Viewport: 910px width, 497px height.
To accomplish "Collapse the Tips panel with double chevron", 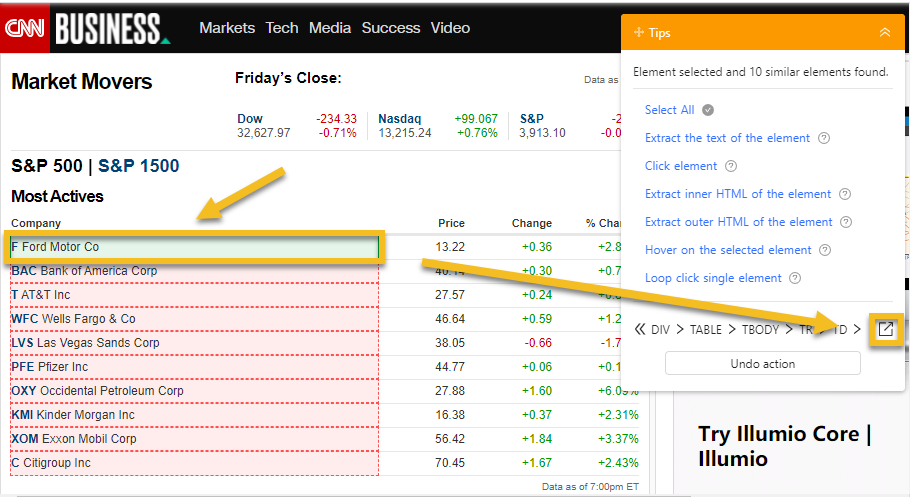I will click(884, 33).
